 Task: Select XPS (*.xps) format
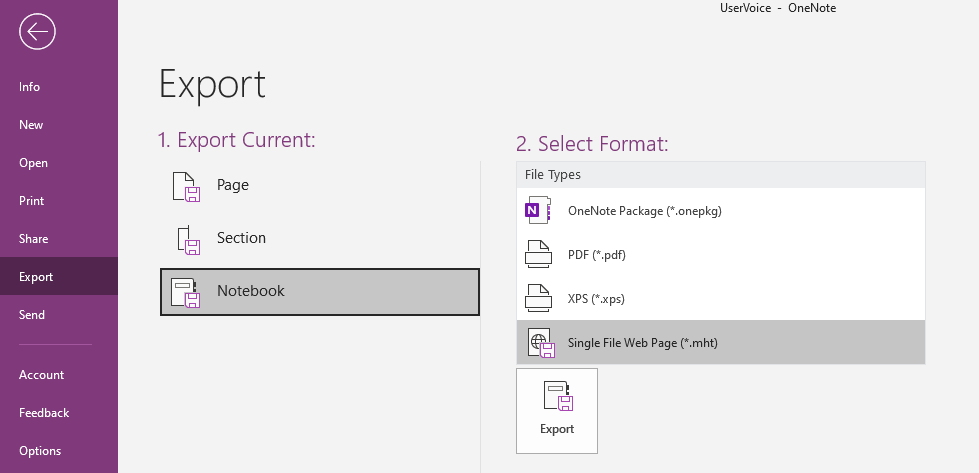click(721, 298)
